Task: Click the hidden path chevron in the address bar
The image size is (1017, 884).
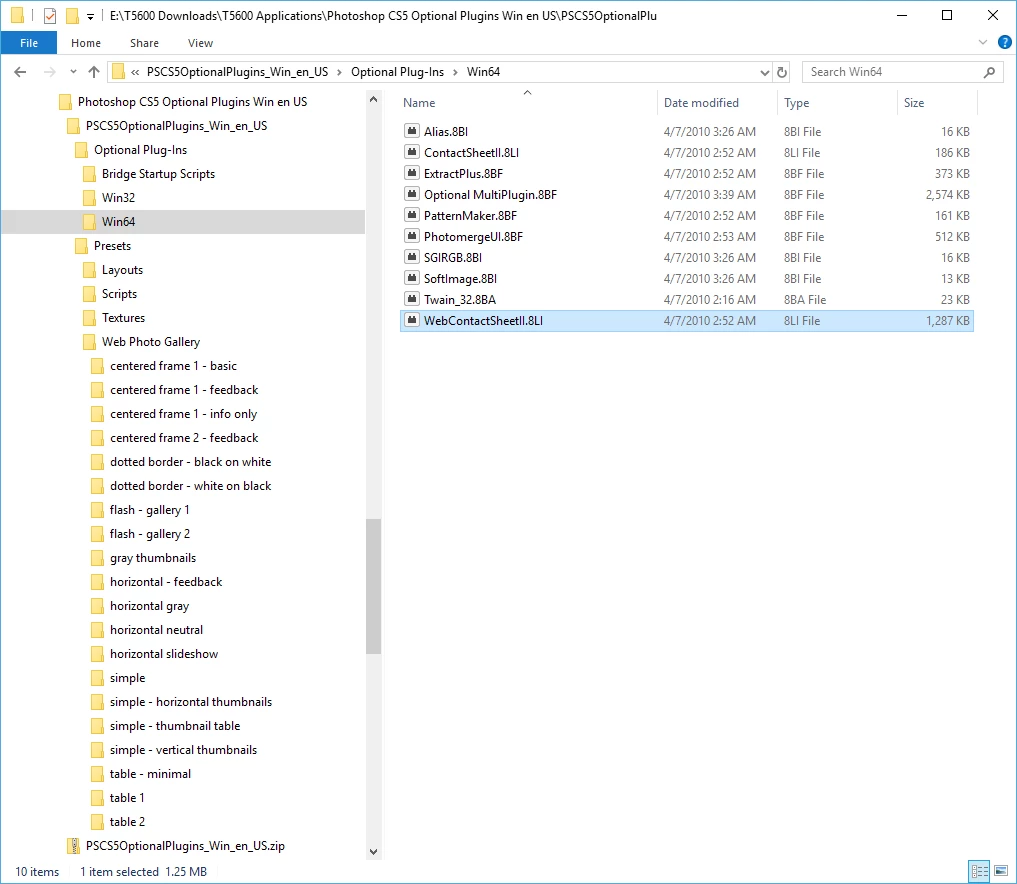Action: [135, 72]
